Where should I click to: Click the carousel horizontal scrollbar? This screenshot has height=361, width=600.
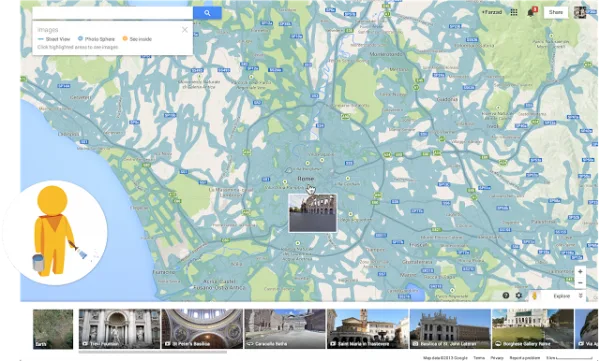[153, 352]
